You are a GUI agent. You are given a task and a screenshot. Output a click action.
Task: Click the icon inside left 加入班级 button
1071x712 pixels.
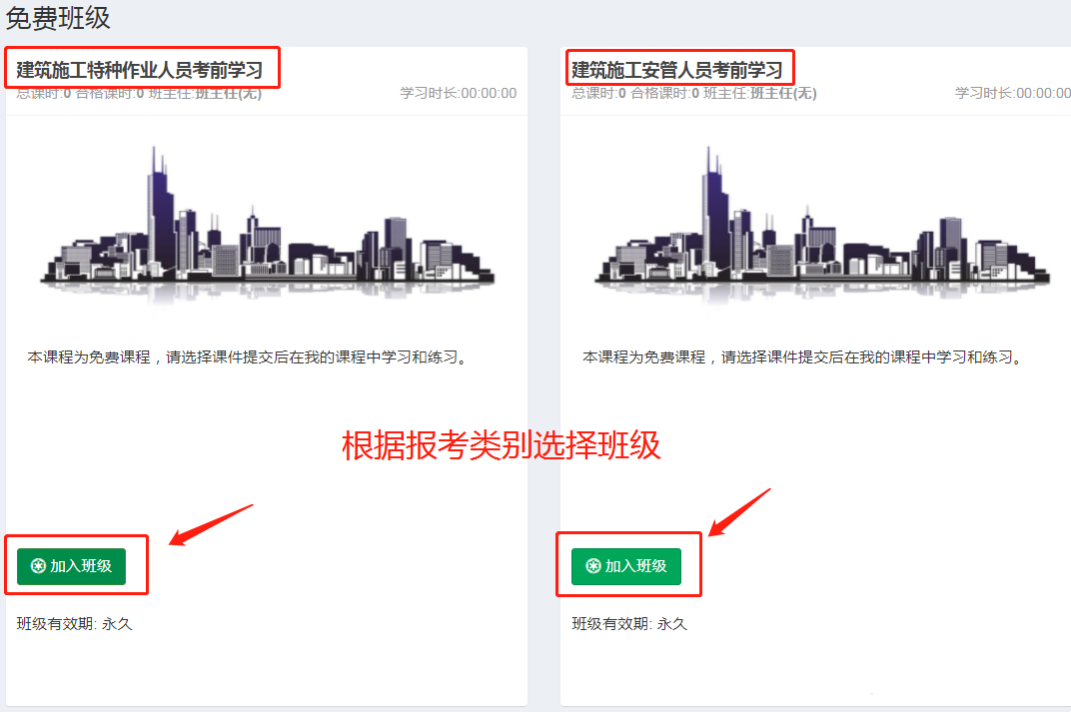click(x=38, y=566)
